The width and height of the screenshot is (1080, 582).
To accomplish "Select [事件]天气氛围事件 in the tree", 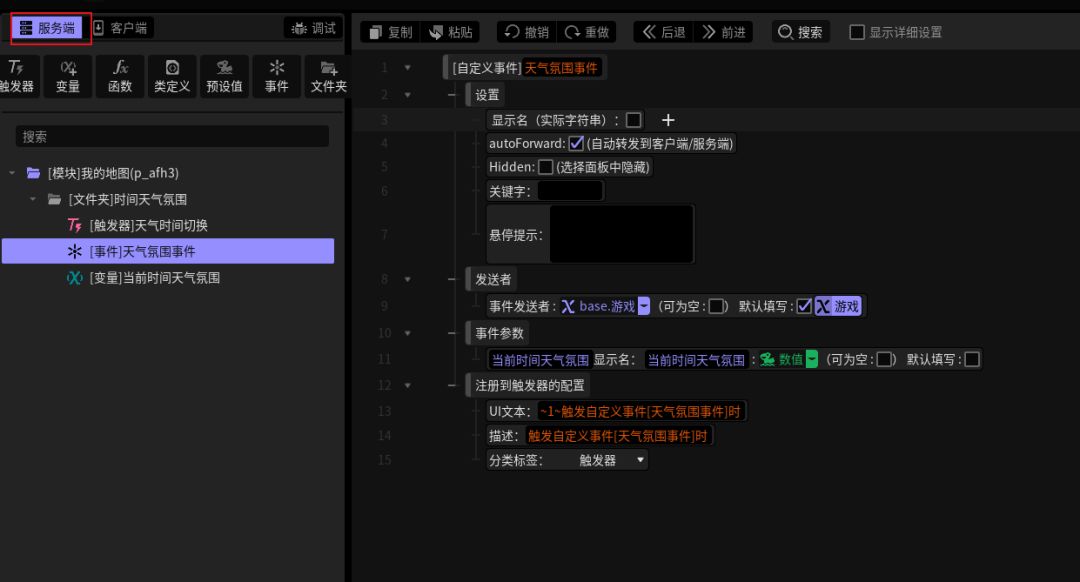I will (x=168, y=251).
